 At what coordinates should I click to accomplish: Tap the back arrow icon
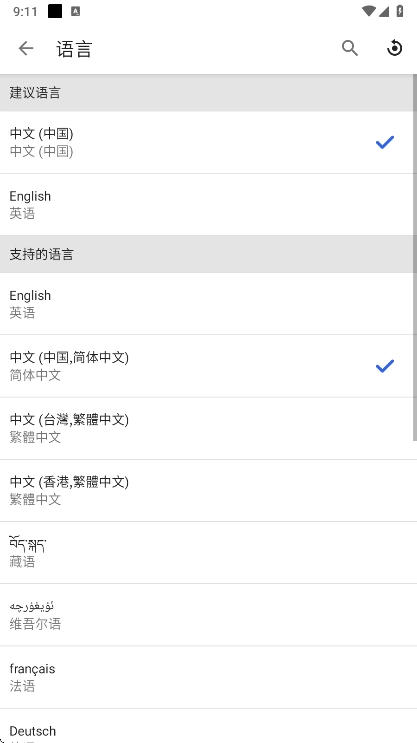click(x=26, y=48)
